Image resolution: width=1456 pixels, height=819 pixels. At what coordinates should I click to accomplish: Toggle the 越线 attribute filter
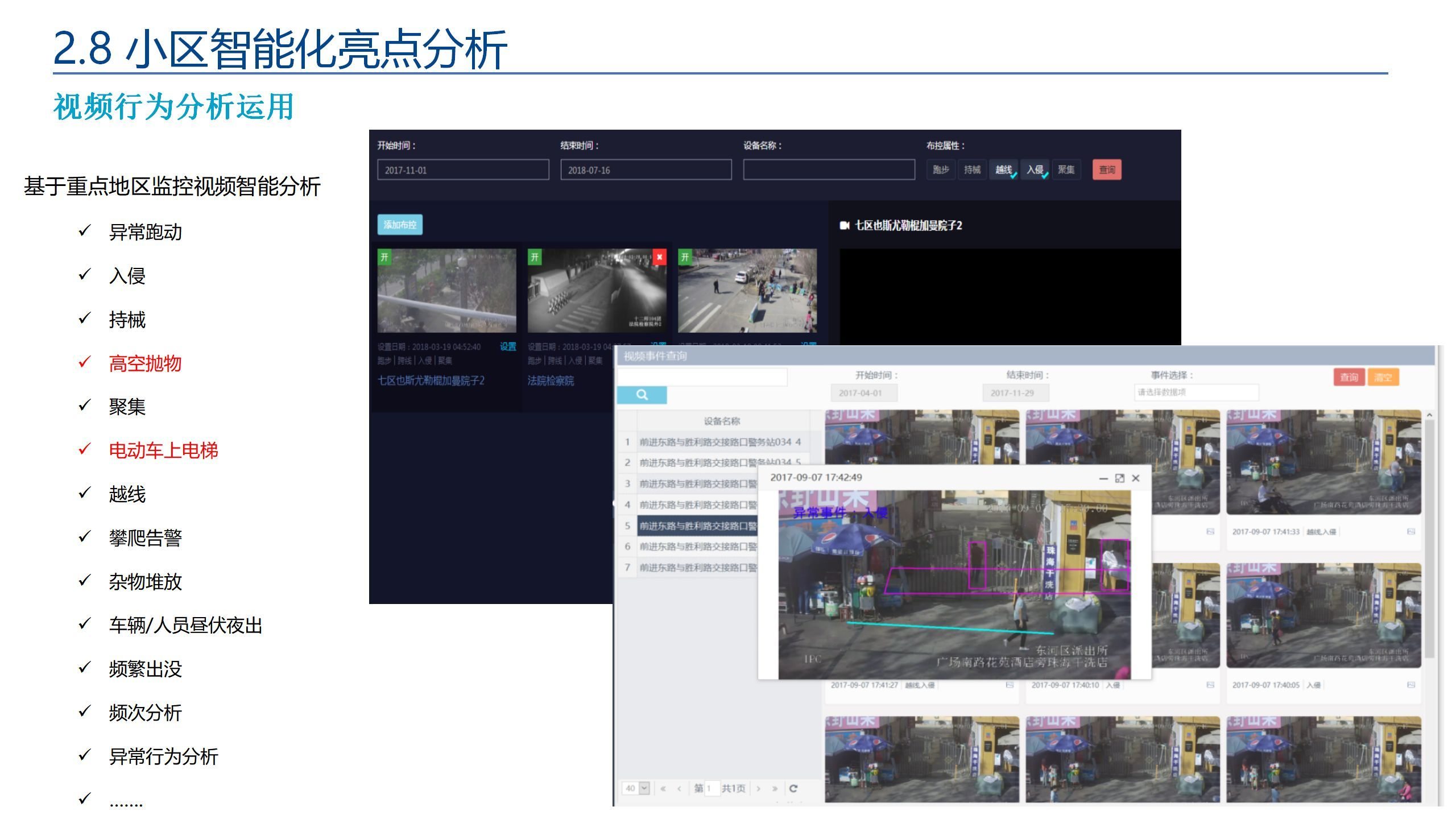(x=1003, y=169)
